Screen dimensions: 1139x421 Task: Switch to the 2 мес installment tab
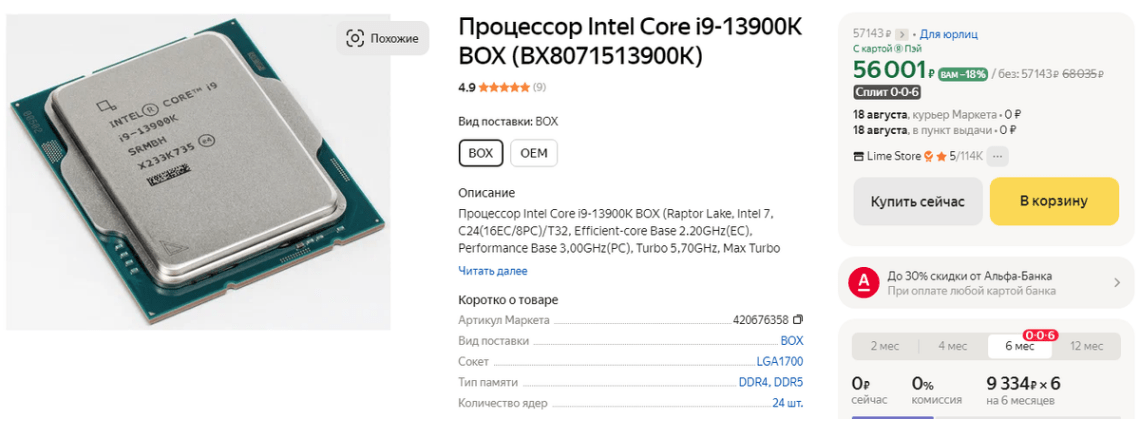coord(884,346)
